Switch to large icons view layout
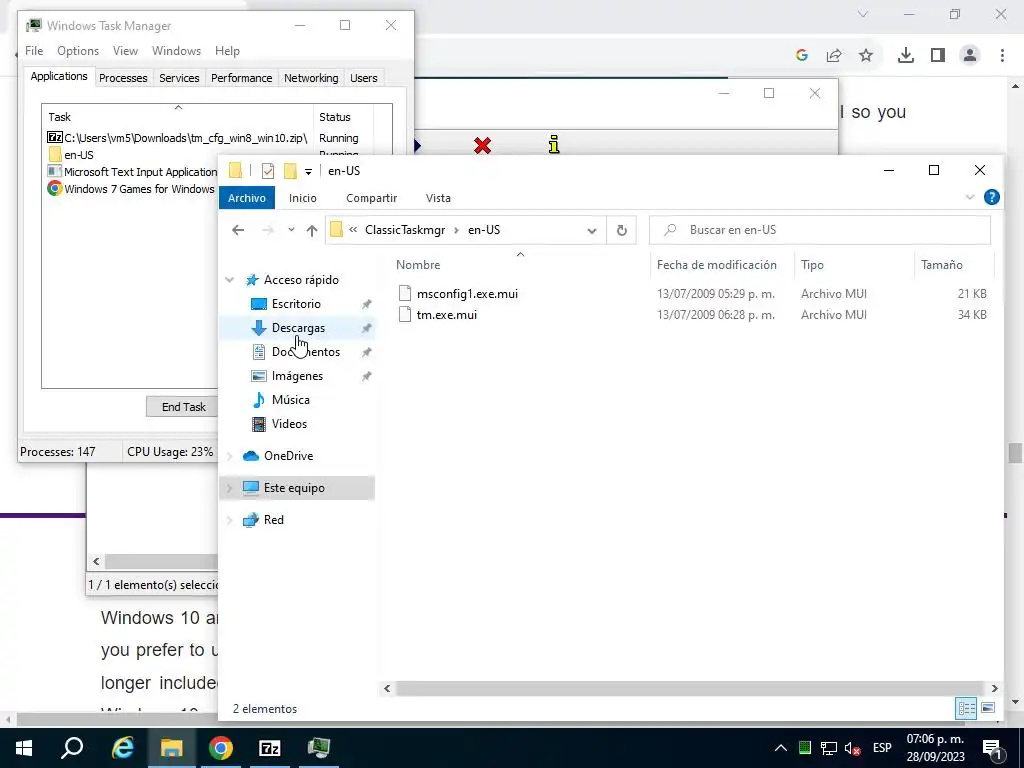The image size is (1024, 768). tap(988, 708)
